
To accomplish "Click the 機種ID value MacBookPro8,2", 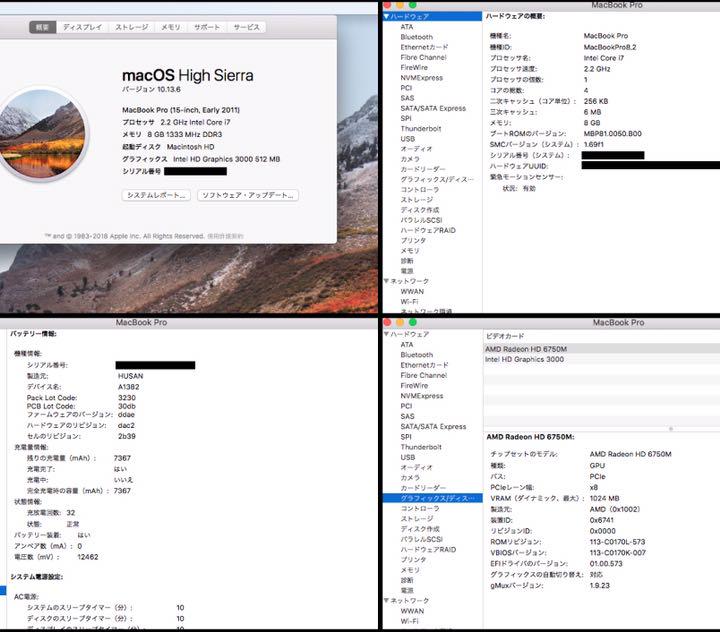I will [x=610, y=47].
